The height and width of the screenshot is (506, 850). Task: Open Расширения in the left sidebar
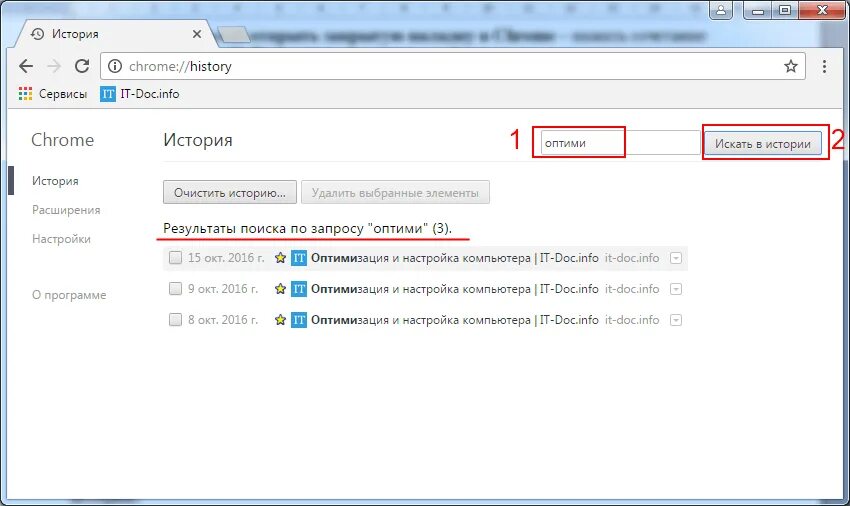pyautogui.click(x=66, y=210)
